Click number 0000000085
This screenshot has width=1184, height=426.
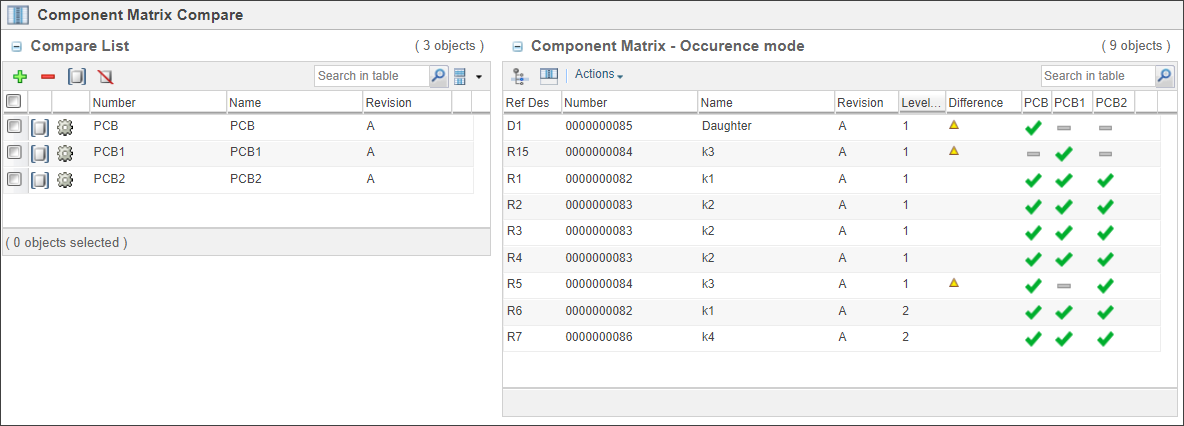(x=599, y=126)
